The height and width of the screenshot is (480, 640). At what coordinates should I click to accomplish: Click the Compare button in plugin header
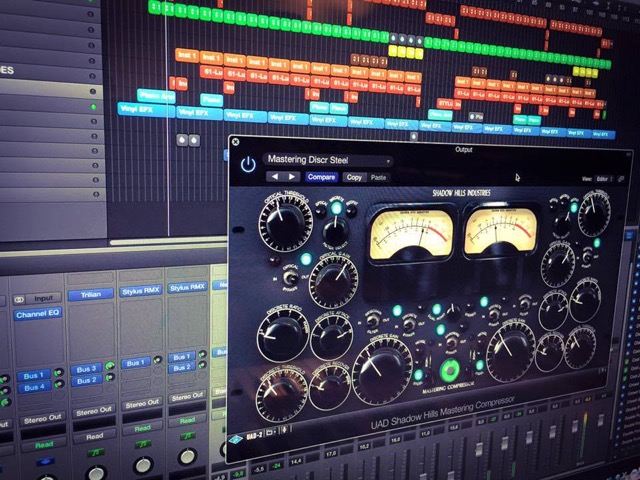(322, 177)
